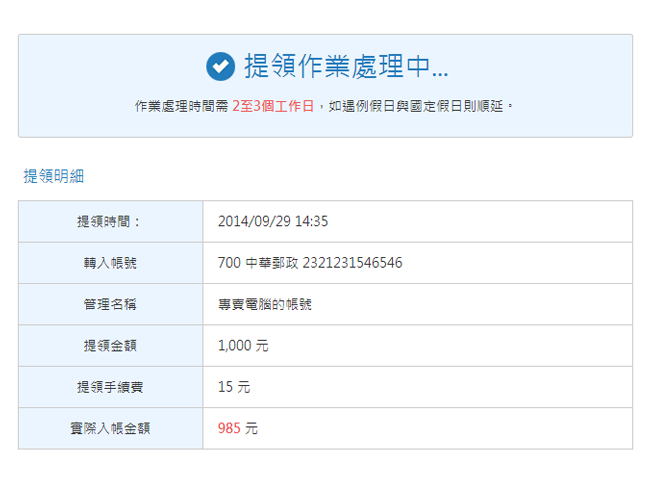Click the 提領作業處理中 heading

[x=346, y=67]
